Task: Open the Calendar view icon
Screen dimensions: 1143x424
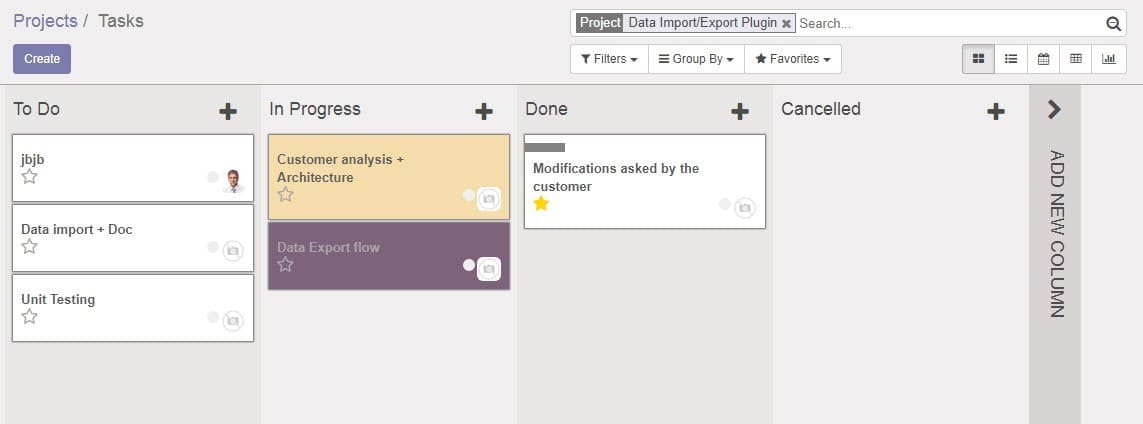Action: (x=1043, y=59)
